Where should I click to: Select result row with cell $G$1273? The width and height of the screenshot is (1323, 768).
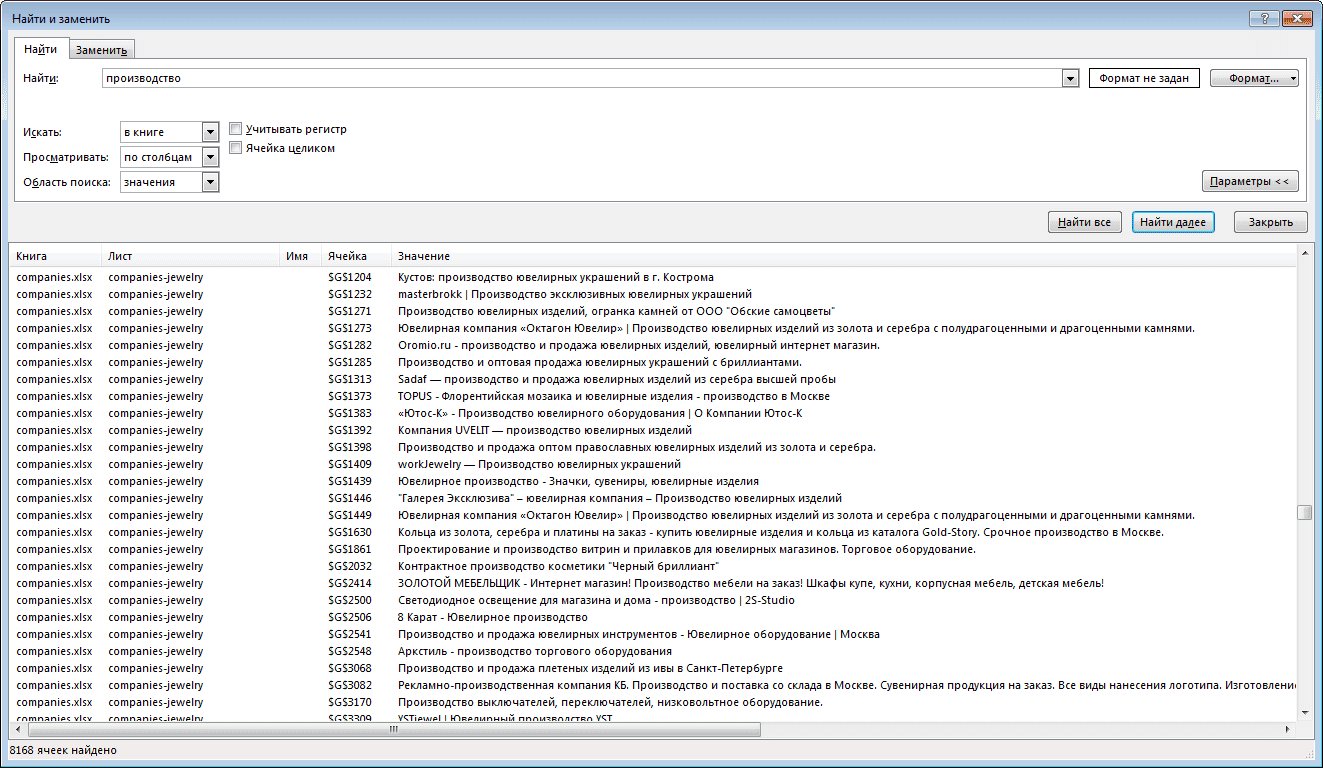(x=653, y=328)
